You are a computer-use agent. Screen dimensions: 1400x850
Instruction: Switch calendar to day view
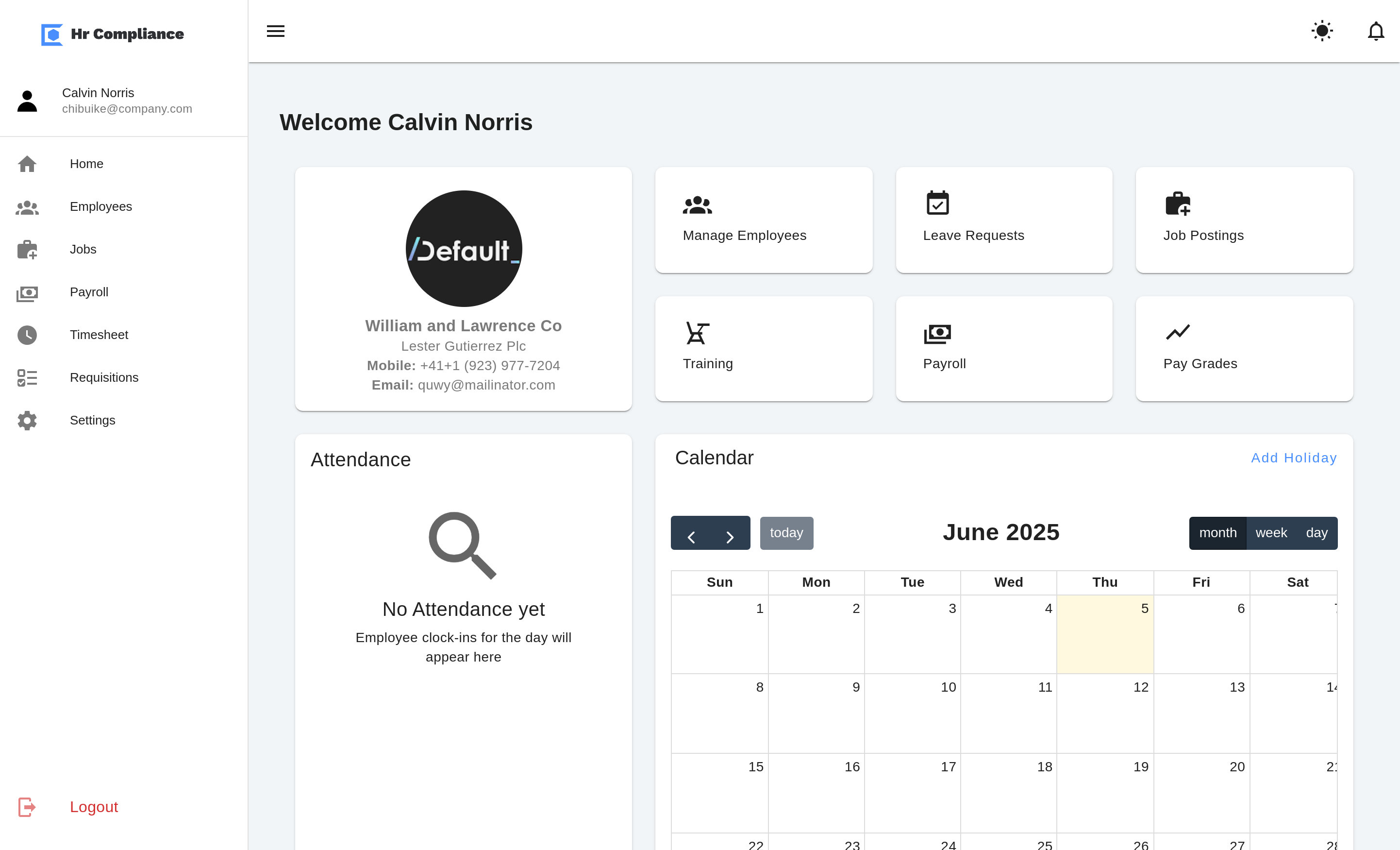(x=1317, y=533)
